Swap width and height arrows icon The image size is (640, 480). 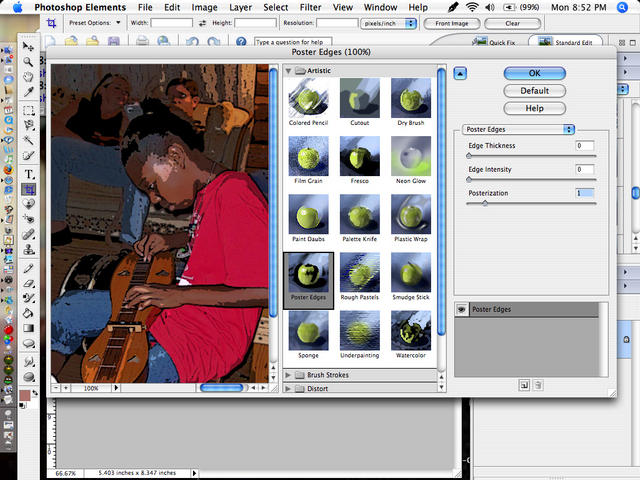(x=202, y=23)
